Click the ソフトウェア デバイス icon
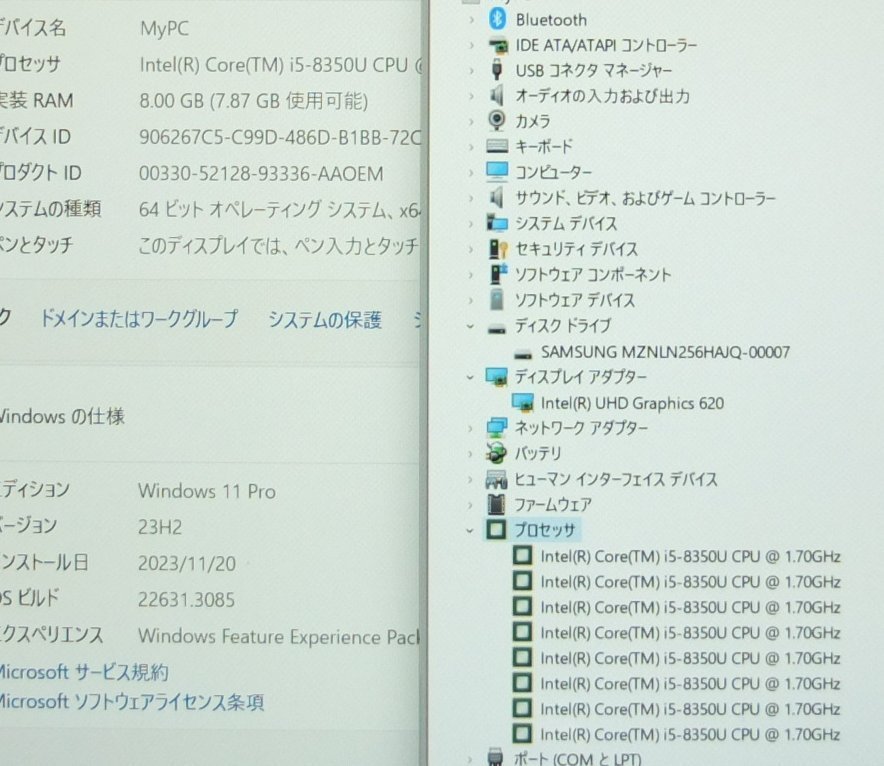Screen dimensions: 884x766 click(x=497, y=299)
